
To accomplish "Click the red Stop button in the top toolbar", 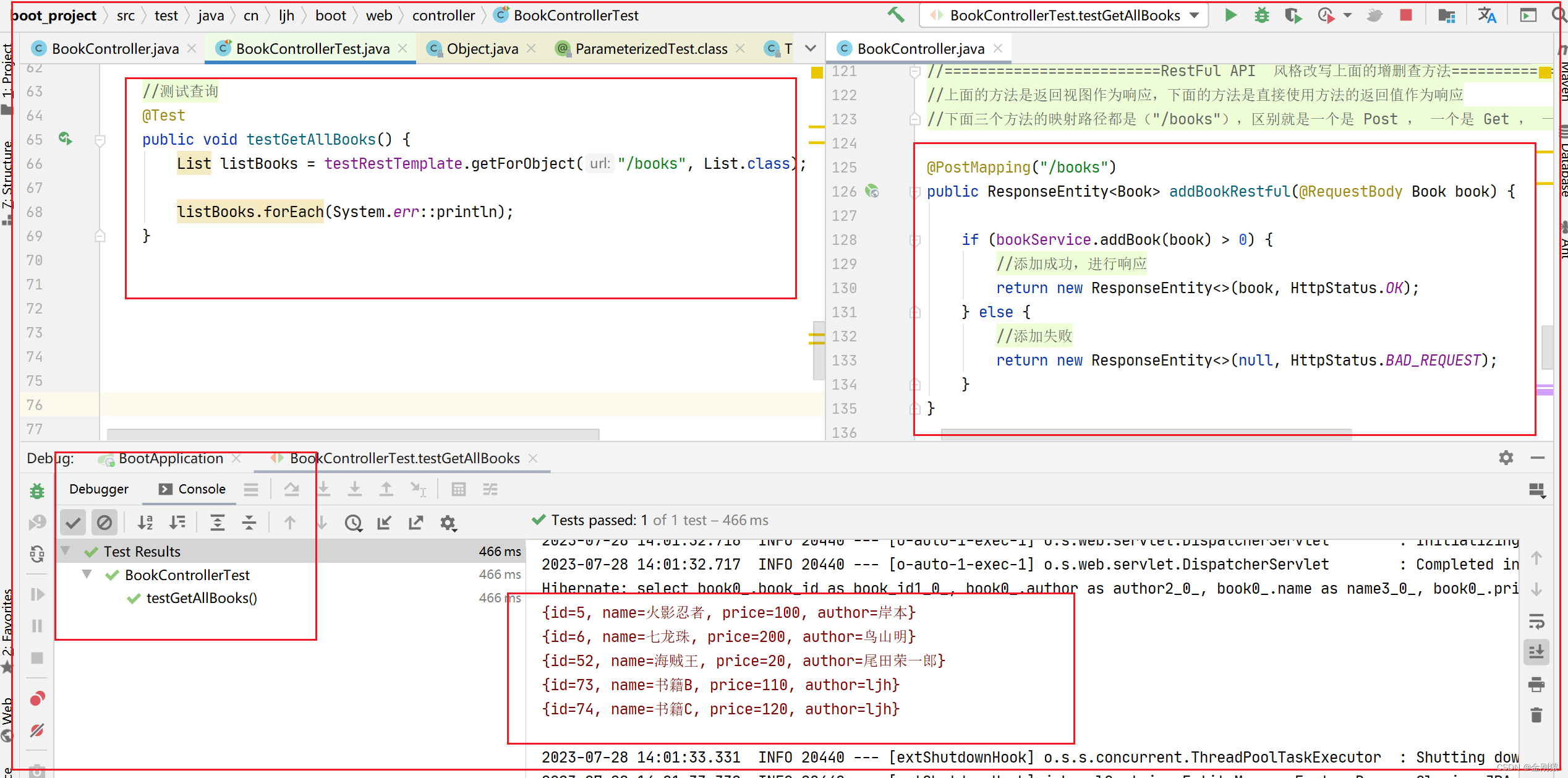I will click(x=1406, y=15).
